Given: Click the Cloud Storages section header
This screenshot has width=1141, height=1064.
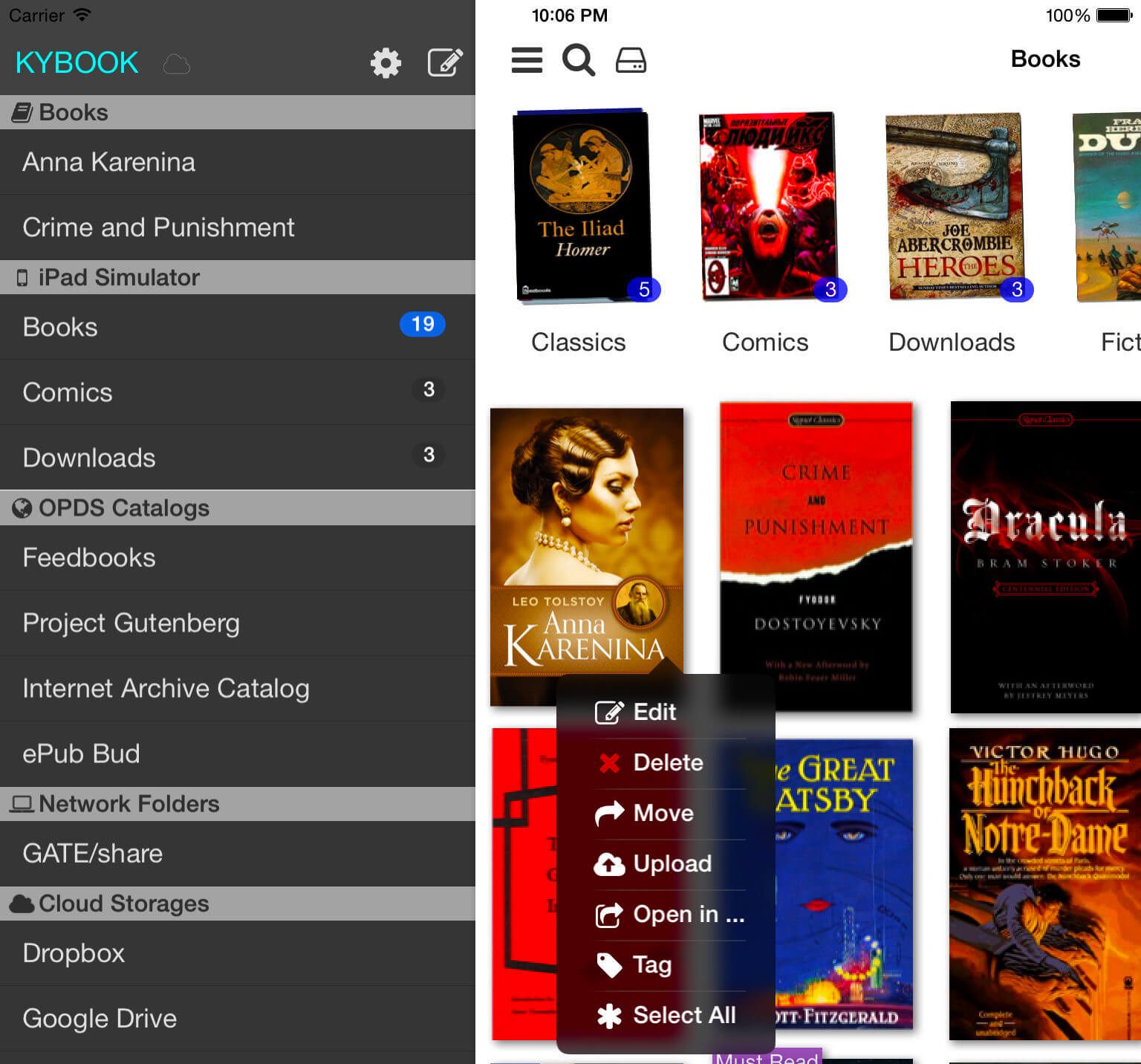Looking at the screenshot, I should tap(238, 904).
